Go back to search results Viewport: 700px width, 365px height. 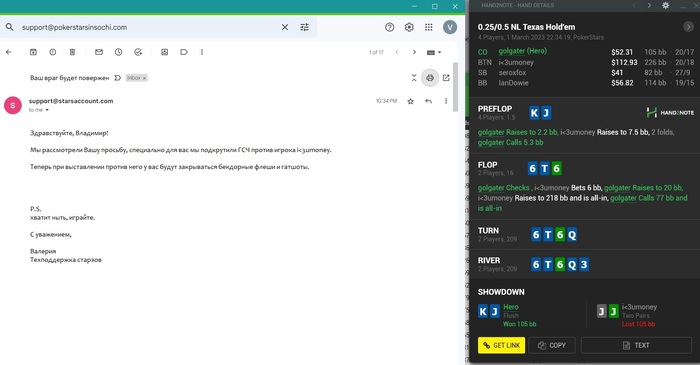point(8,52)
